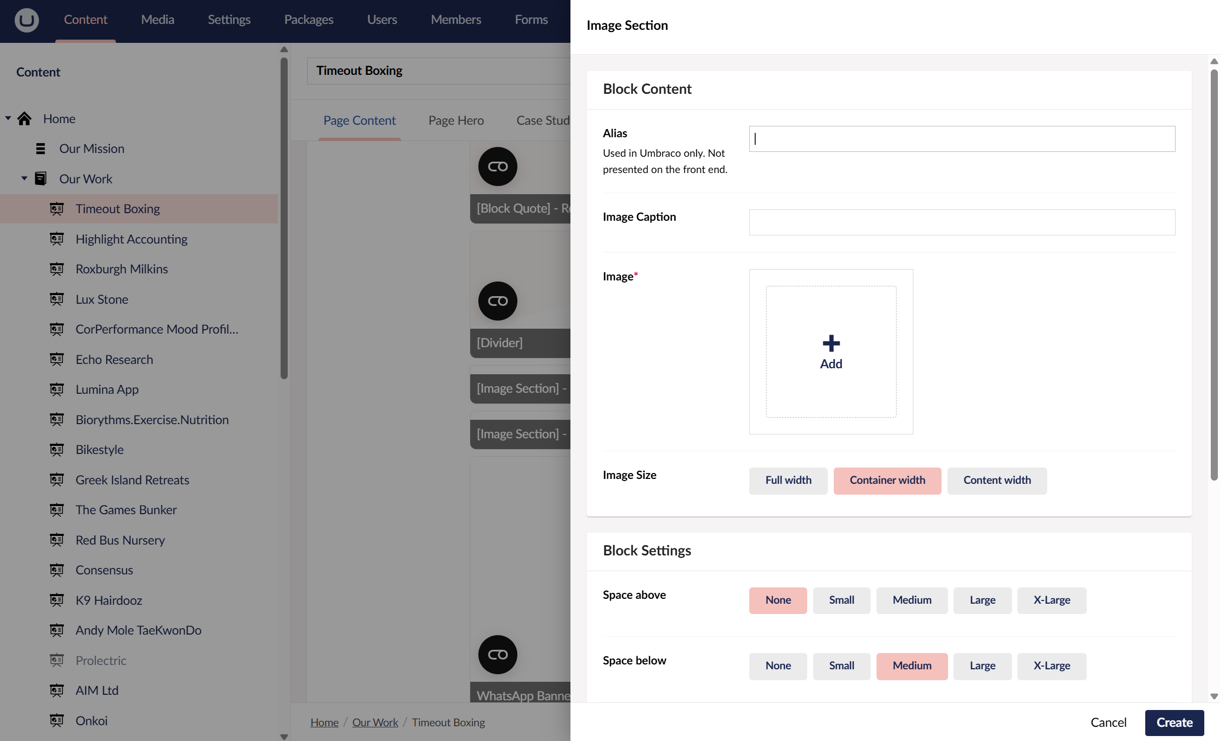Click the link icon on the Divider block
1220x741 pixels.
(x=497, y=300)
